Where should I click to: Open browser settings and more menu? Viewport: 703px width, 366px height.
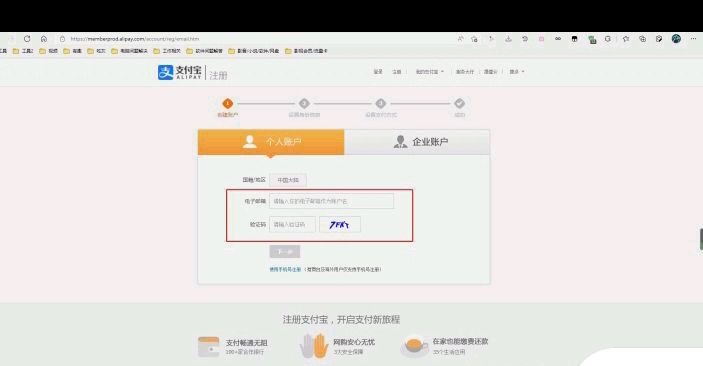(693, 39)
